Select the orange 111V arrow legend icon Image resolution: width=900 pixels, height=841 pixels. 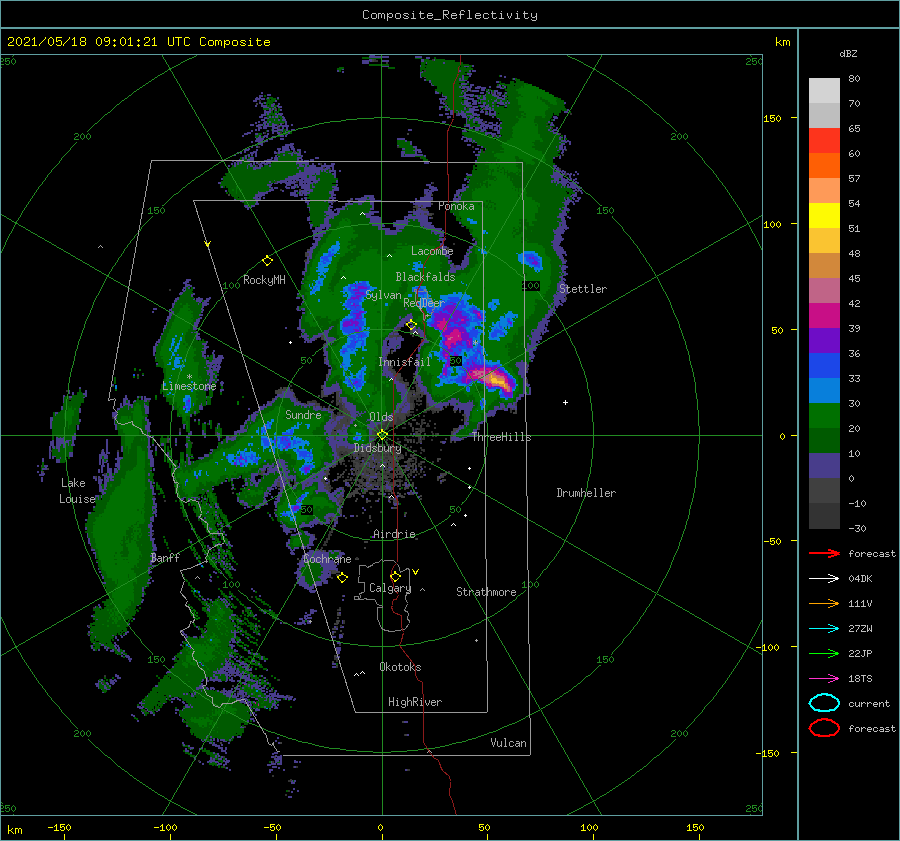point(824,603)
